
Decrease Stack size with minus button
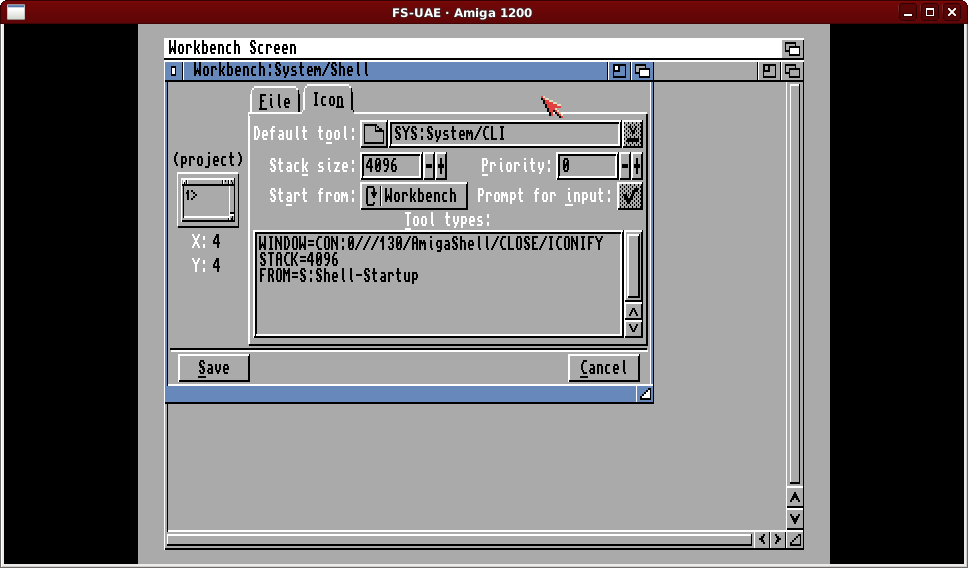pyautogui.click(x=429, y=165)
